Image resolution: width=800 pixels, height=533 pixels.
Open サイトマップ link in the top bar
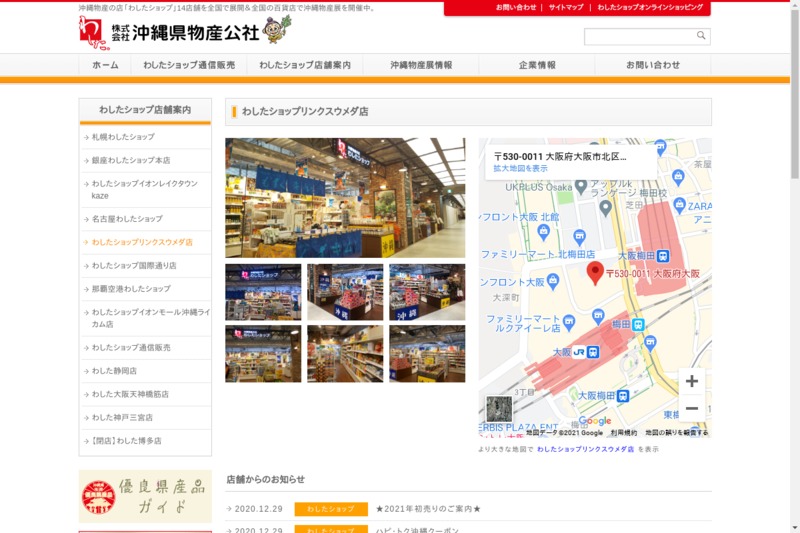(566, 8)
